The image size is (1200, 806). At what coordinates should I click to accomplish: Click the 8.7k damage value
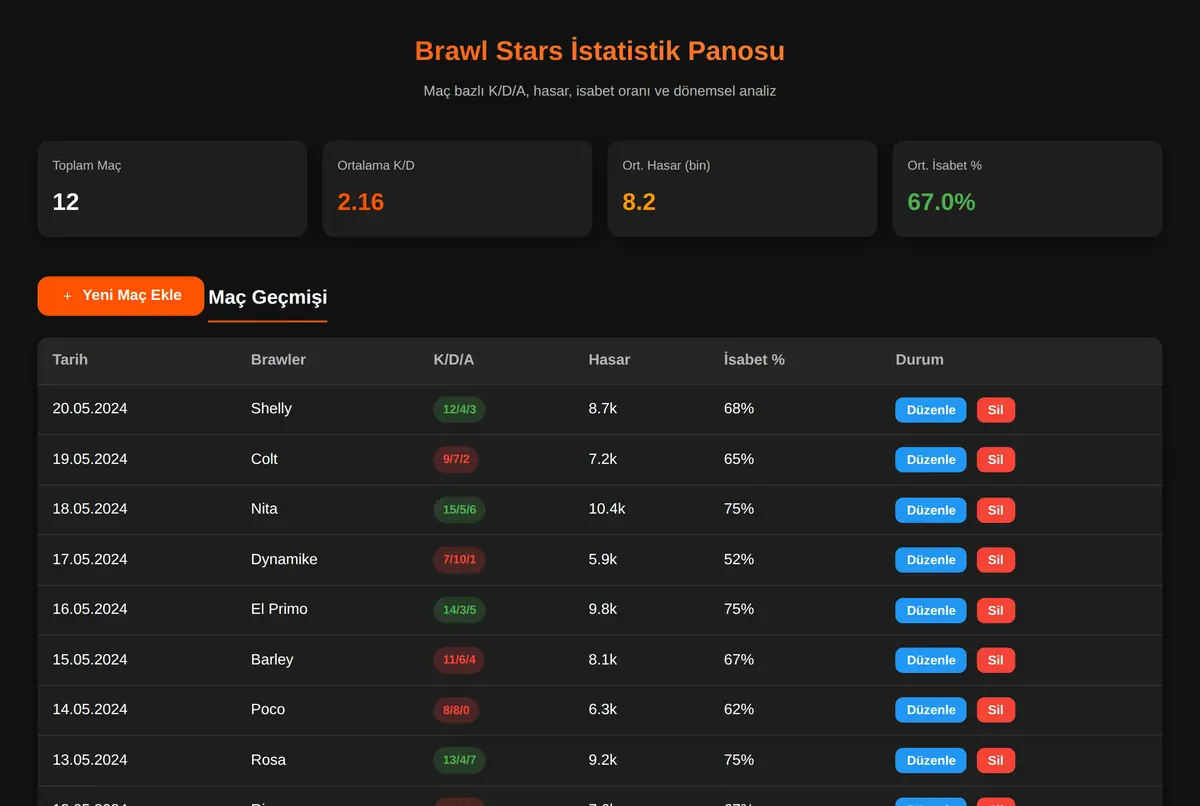(x=603, y=409)
